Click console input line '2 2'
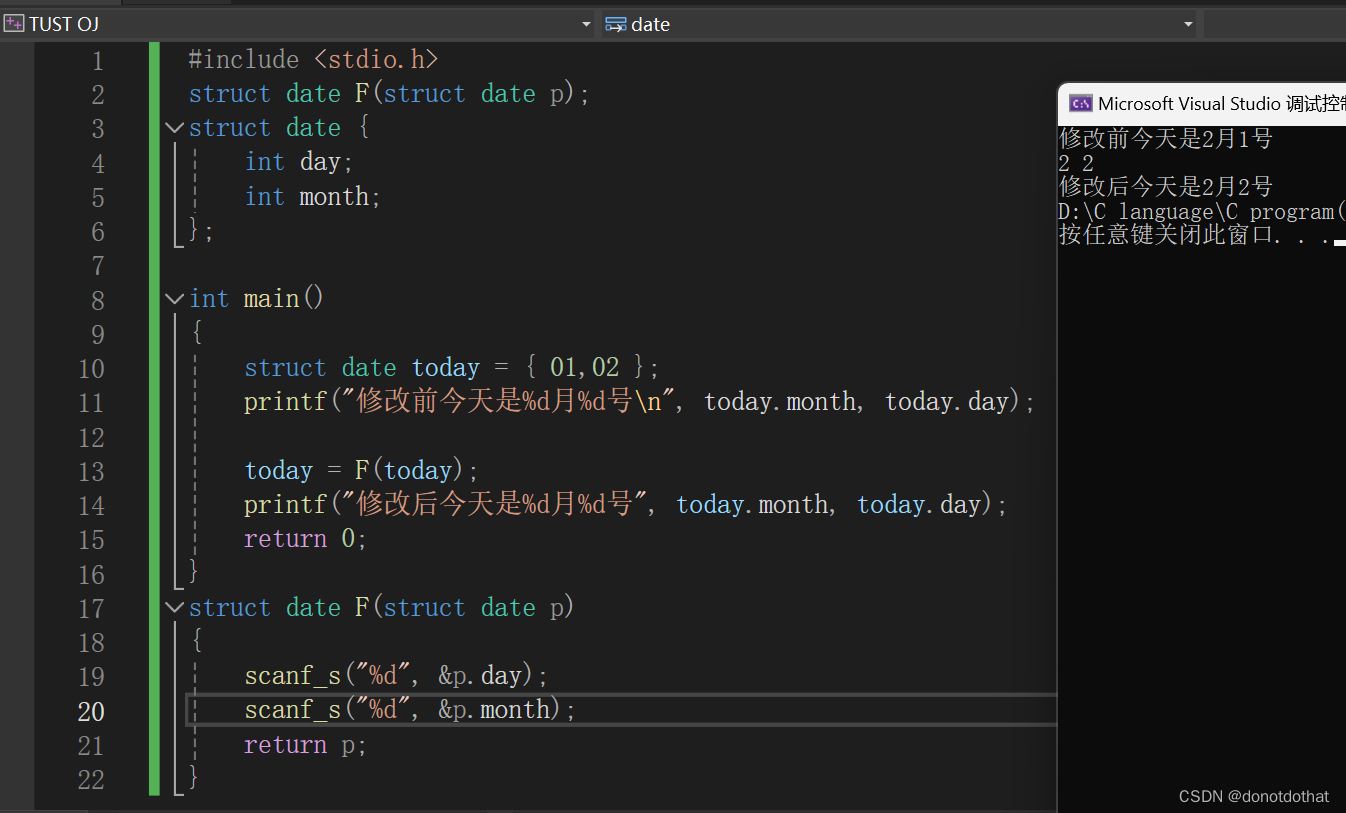 pos(1076,163)
